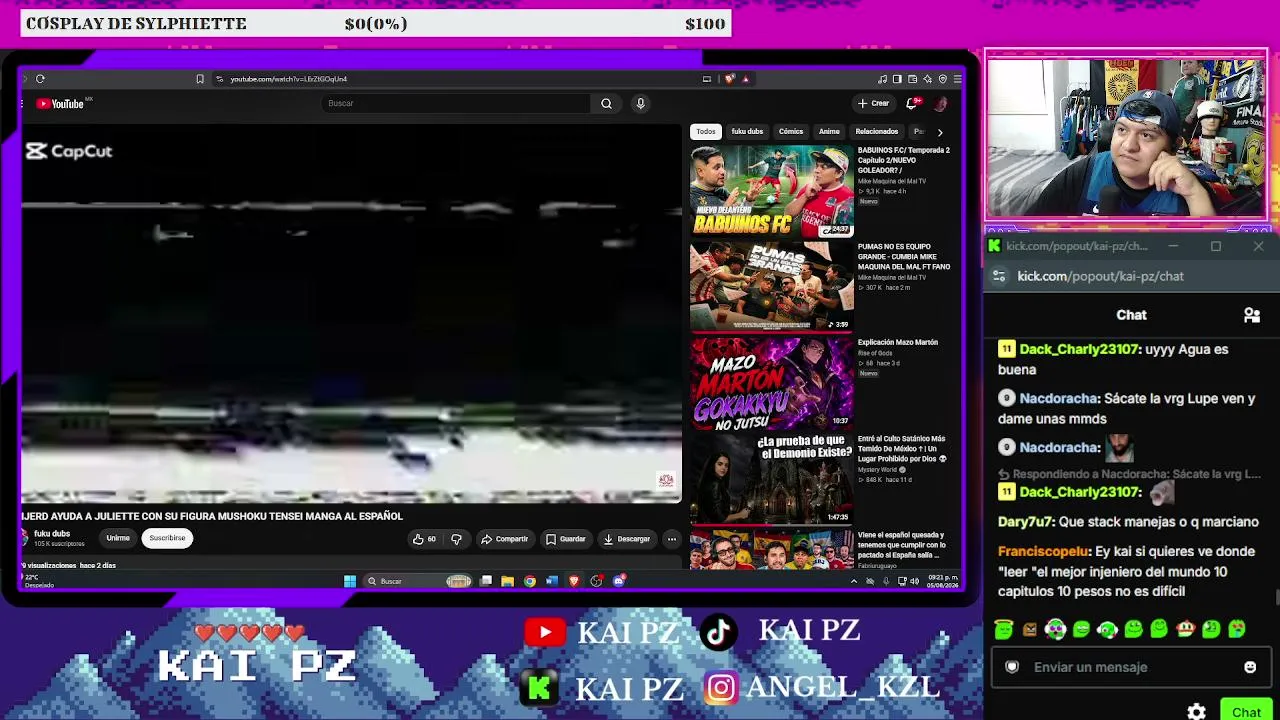Image resolution: width=1280 pixels, height=720 pixels.
Task: Send message with the green Chat button
Action: [x=1246, y=712]
